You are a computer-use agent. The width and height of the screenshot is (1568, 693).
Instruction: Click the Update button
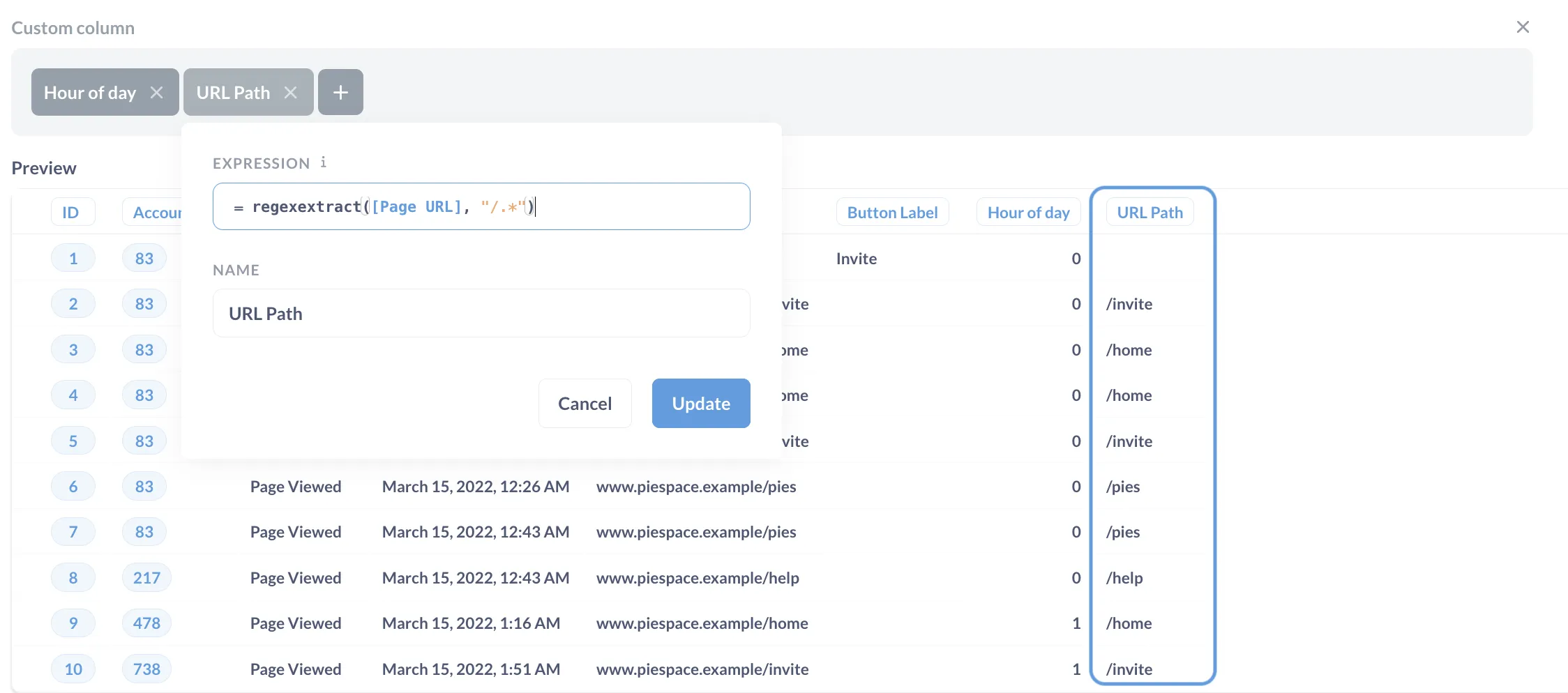pyautogui.click(x=700, y=403)
